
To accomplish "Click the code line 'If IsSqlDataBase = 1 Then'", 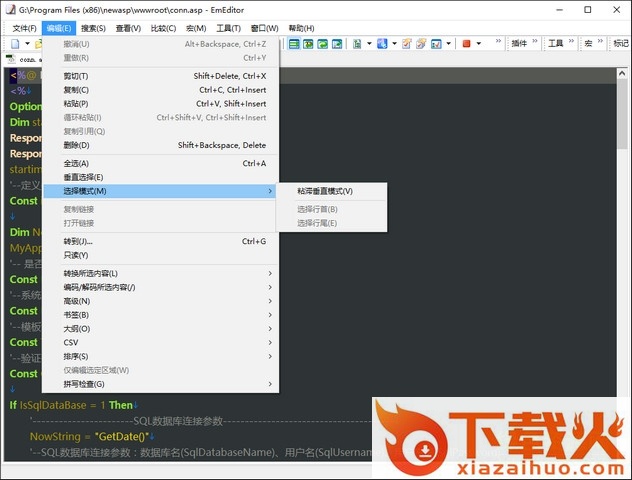I will point(74,405).
